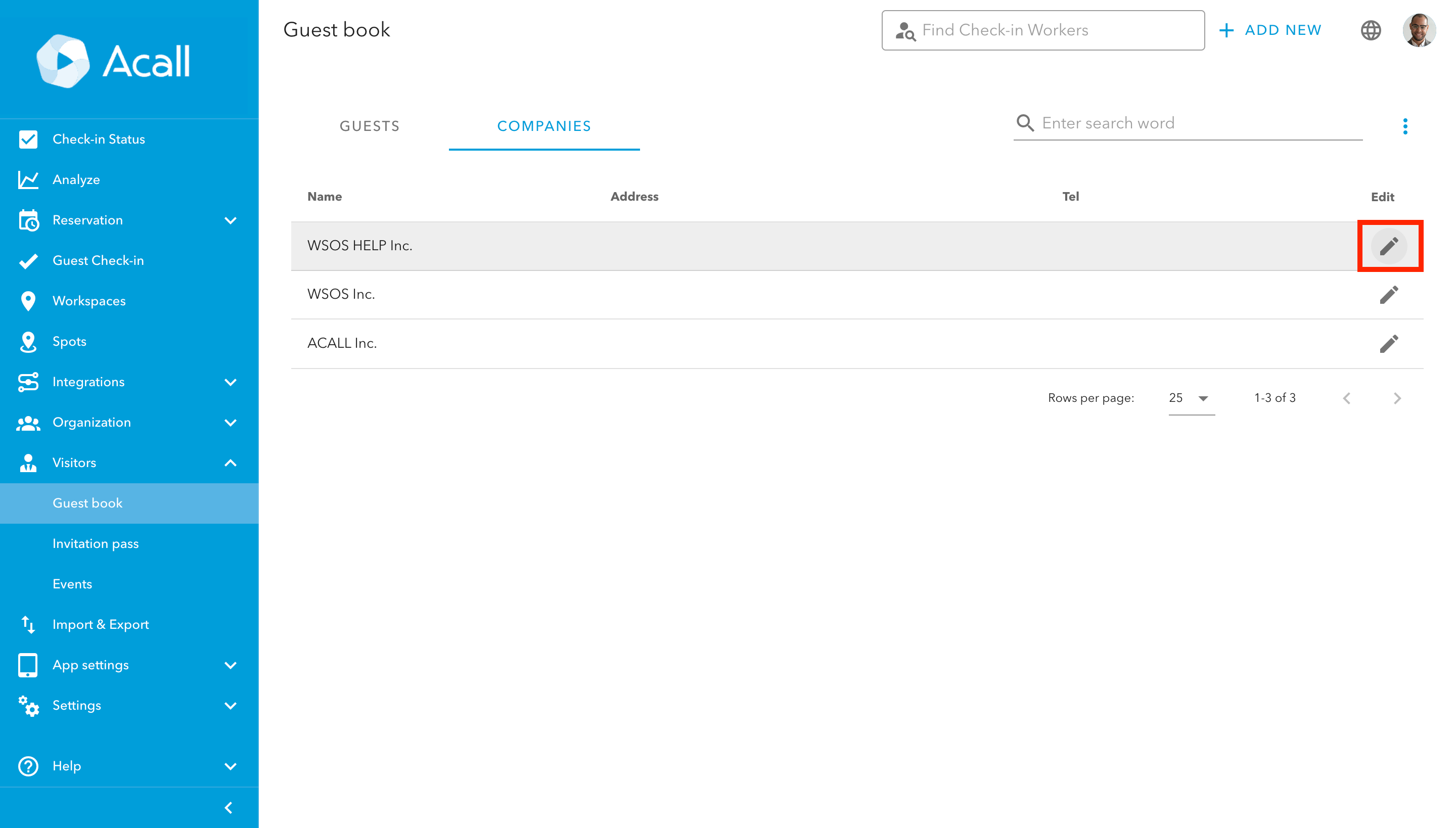Viewport: 1456px width, 828px height.
Task: Click the Integrations icon
Action: 28,382
